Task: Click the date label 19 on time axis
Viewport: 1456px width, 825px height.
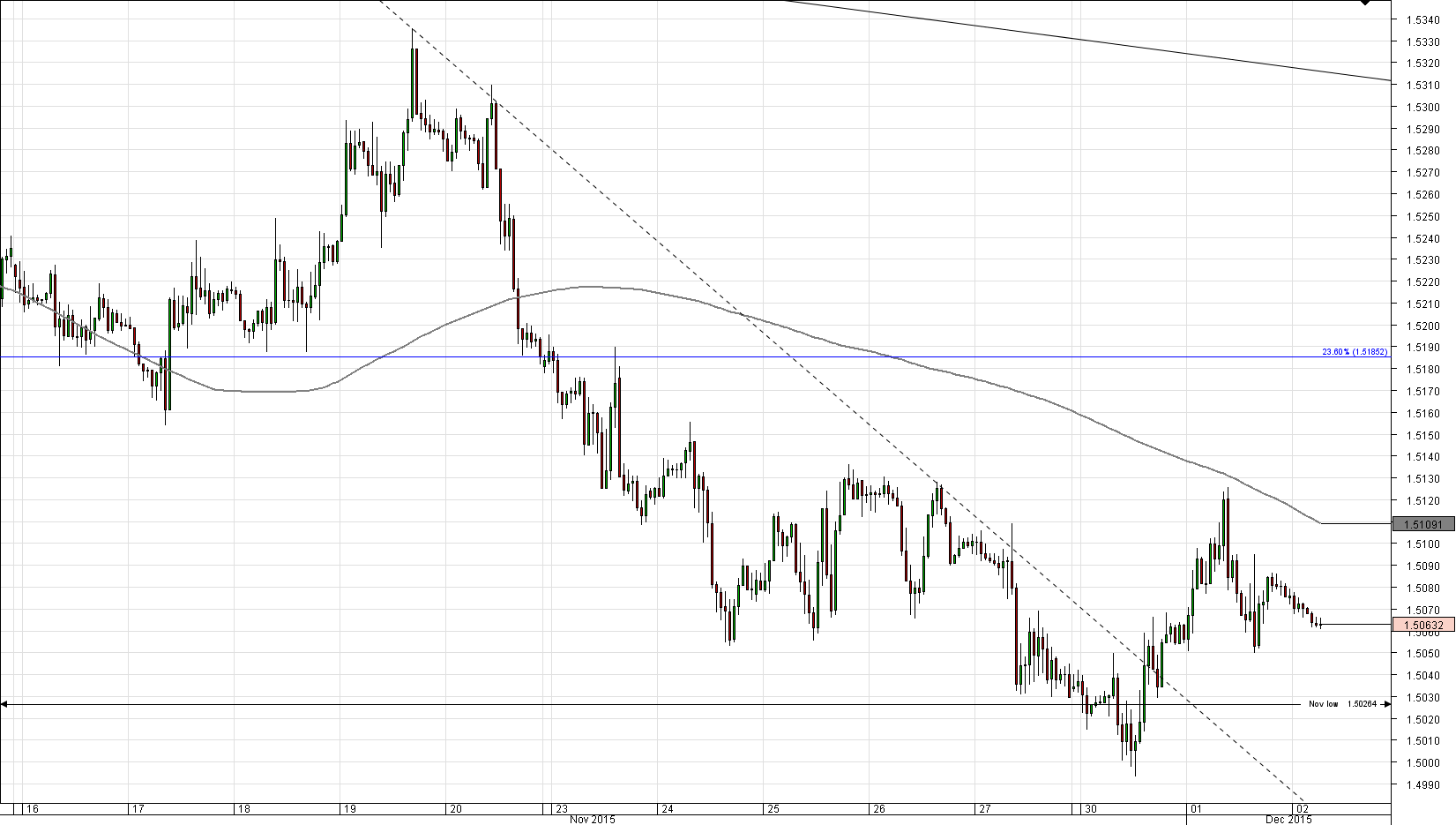Action: click(x=349, y=808)
